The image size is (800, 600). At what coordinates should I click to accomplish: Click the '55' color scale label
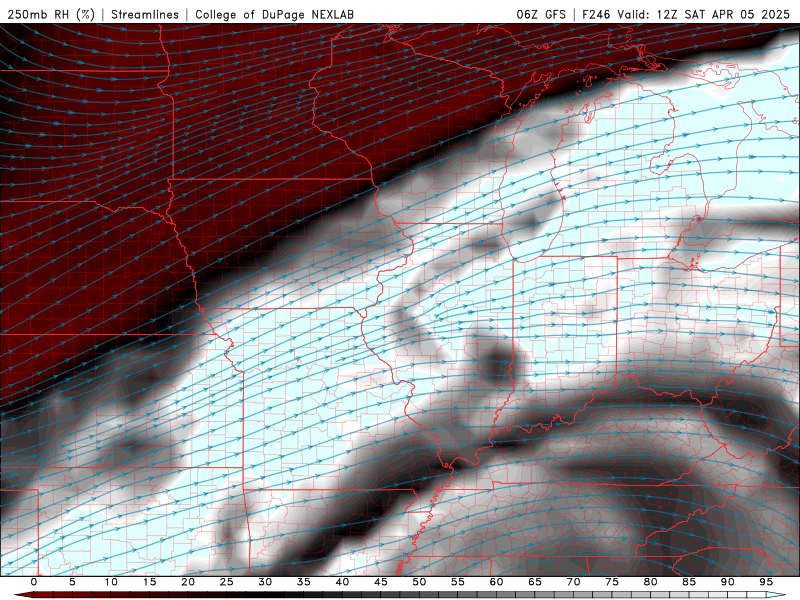tap(458, 582)
